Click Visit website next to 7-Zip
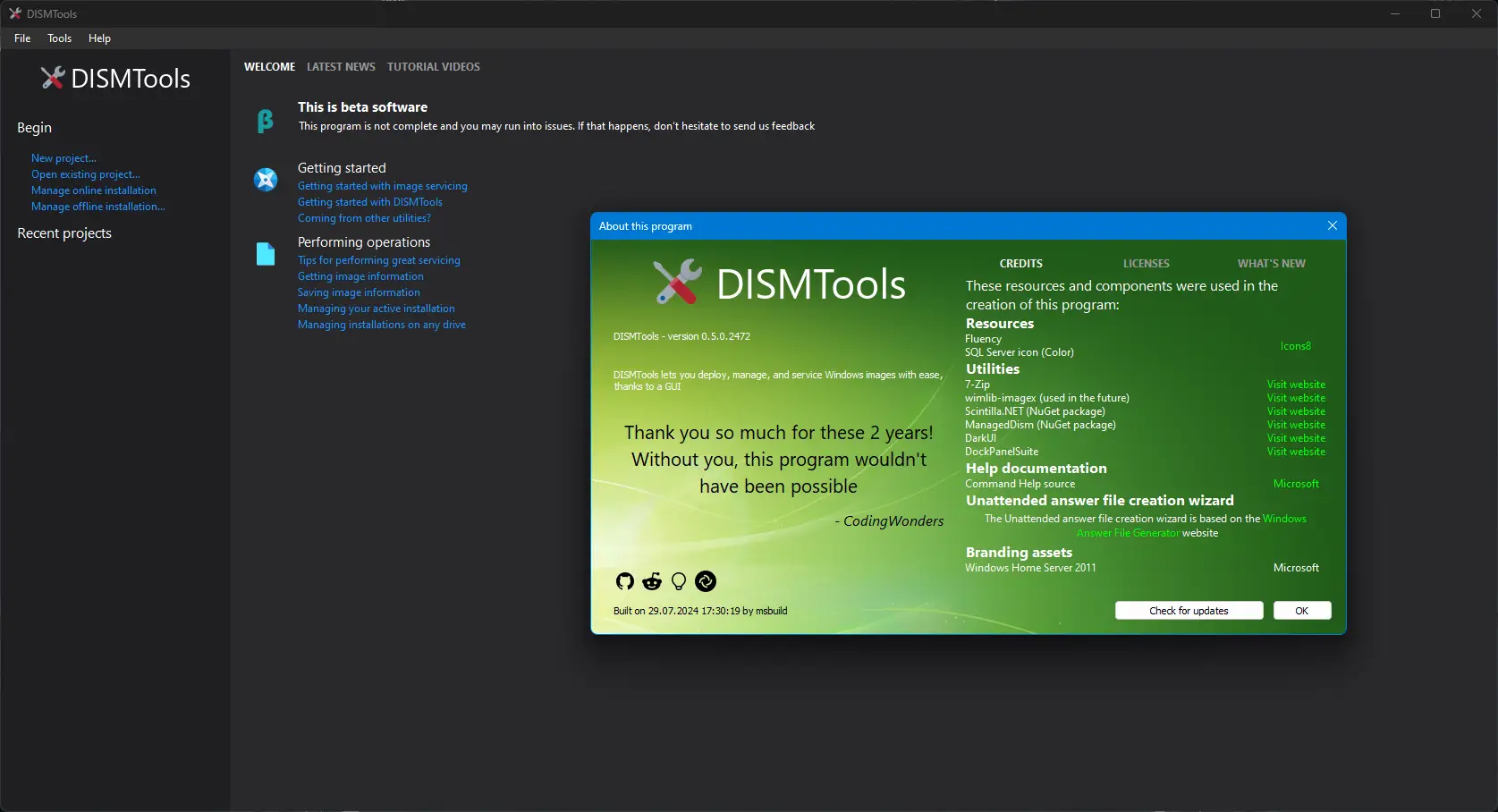Screen dimensions: 1498x812 pos(1295,384)
